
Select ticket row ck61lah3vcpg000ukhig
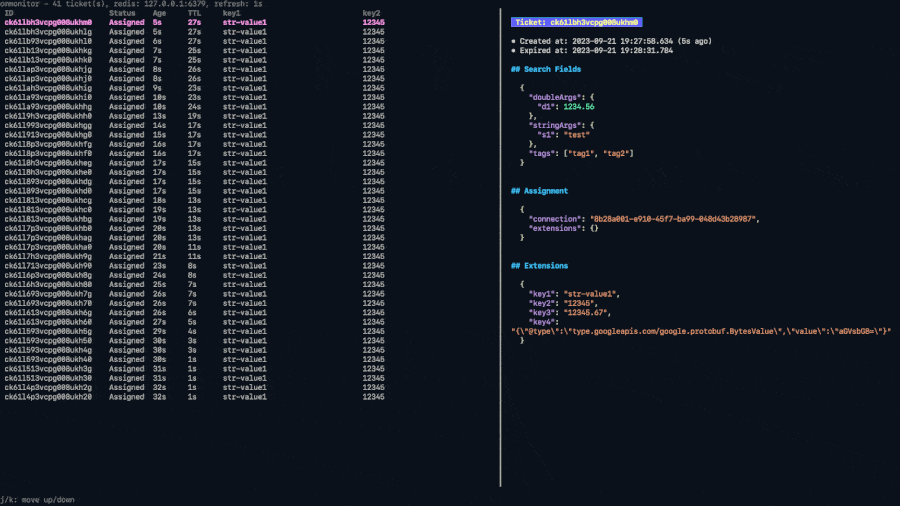pyautogui.click(x=195, y=88)
